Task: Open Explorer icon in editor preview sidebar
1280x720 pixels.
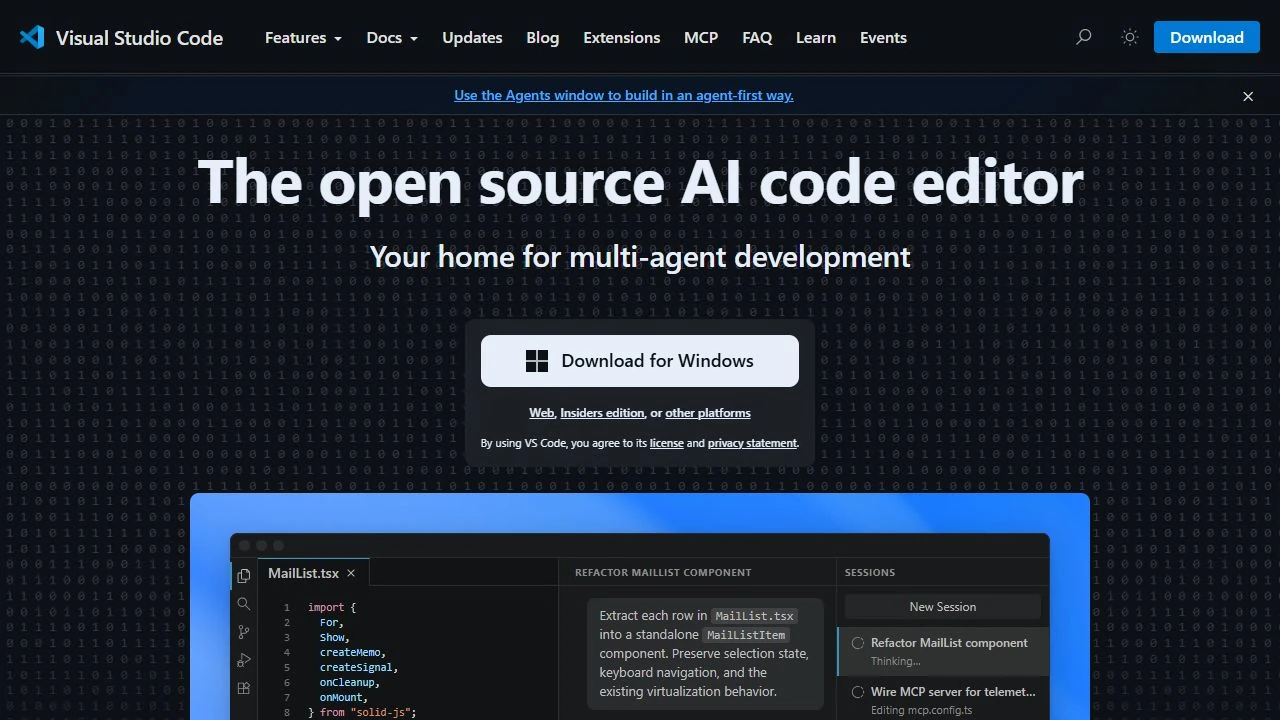Action: click(243, 576)
